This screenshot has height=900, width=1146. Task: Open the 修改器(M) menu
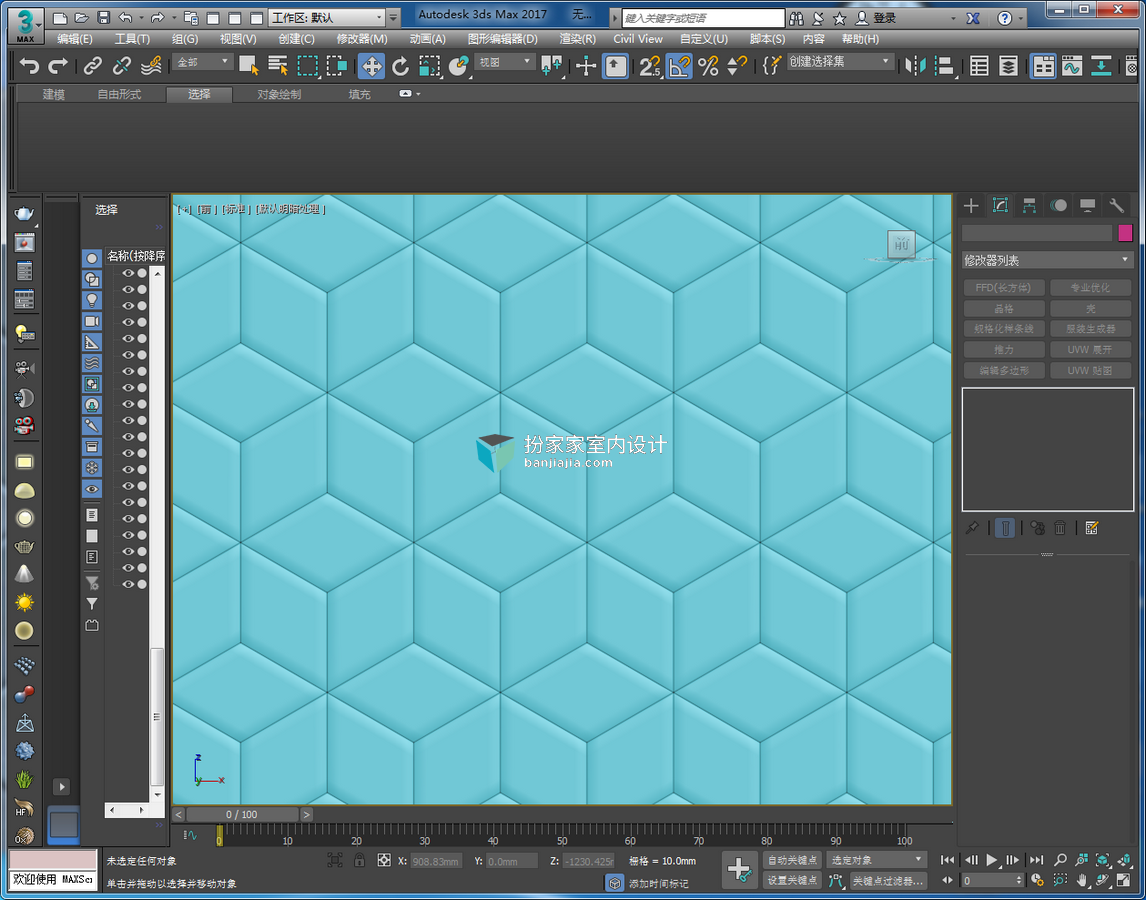pyautogui.click(x=362, y=39)
